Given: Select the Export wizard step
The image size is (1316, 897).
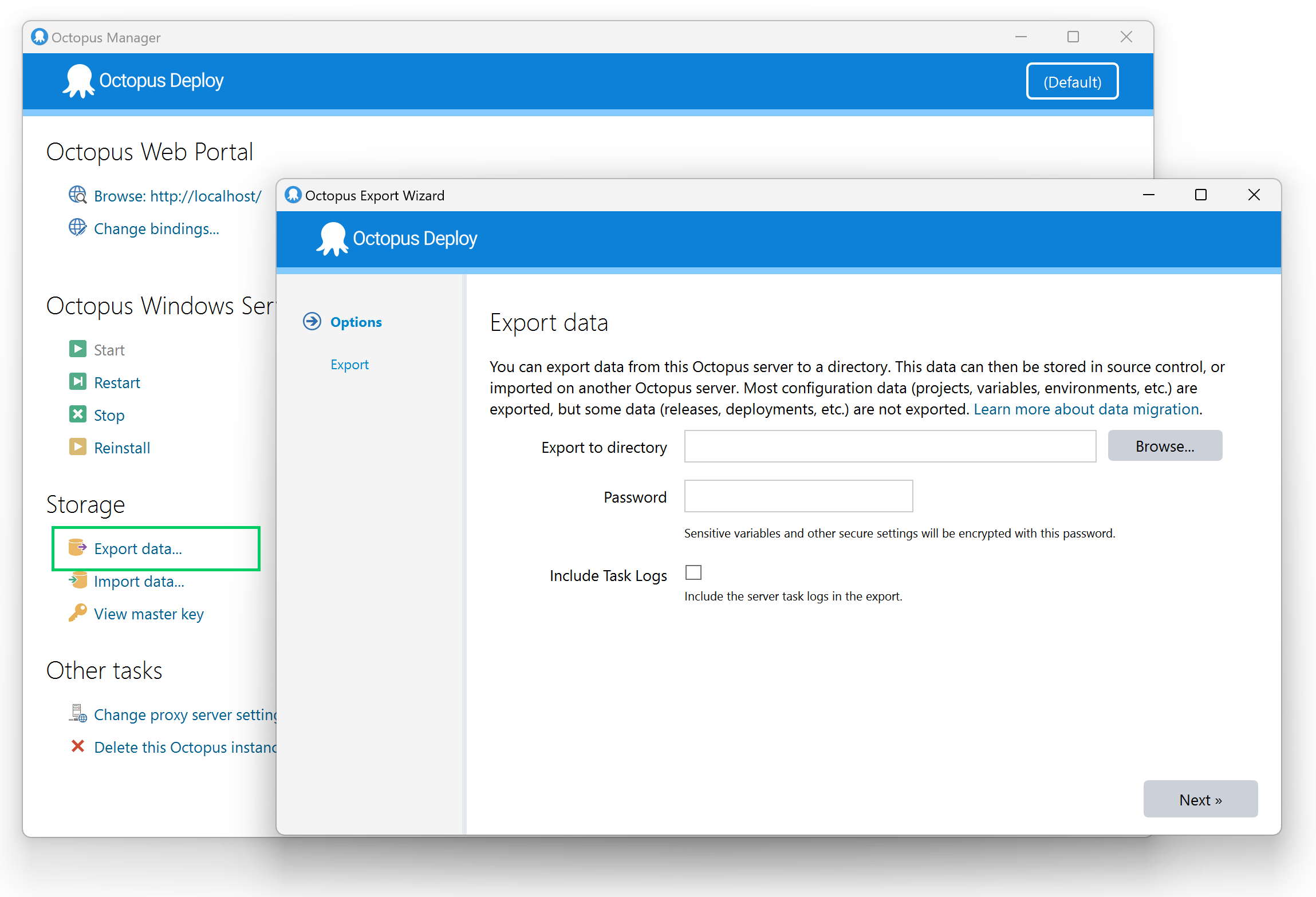Looking at the screenshot, I should (x=349, y=365).
